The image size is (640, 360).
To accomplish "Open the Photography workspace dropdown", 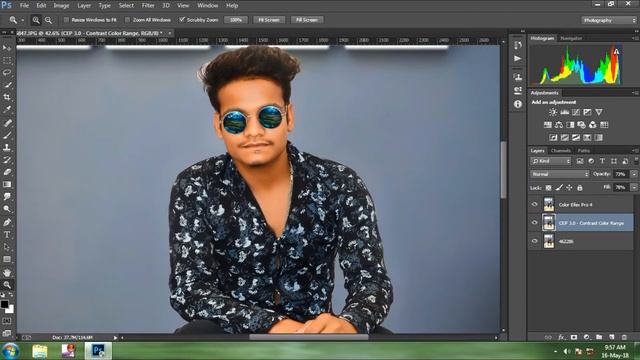I will coord(609,20).
